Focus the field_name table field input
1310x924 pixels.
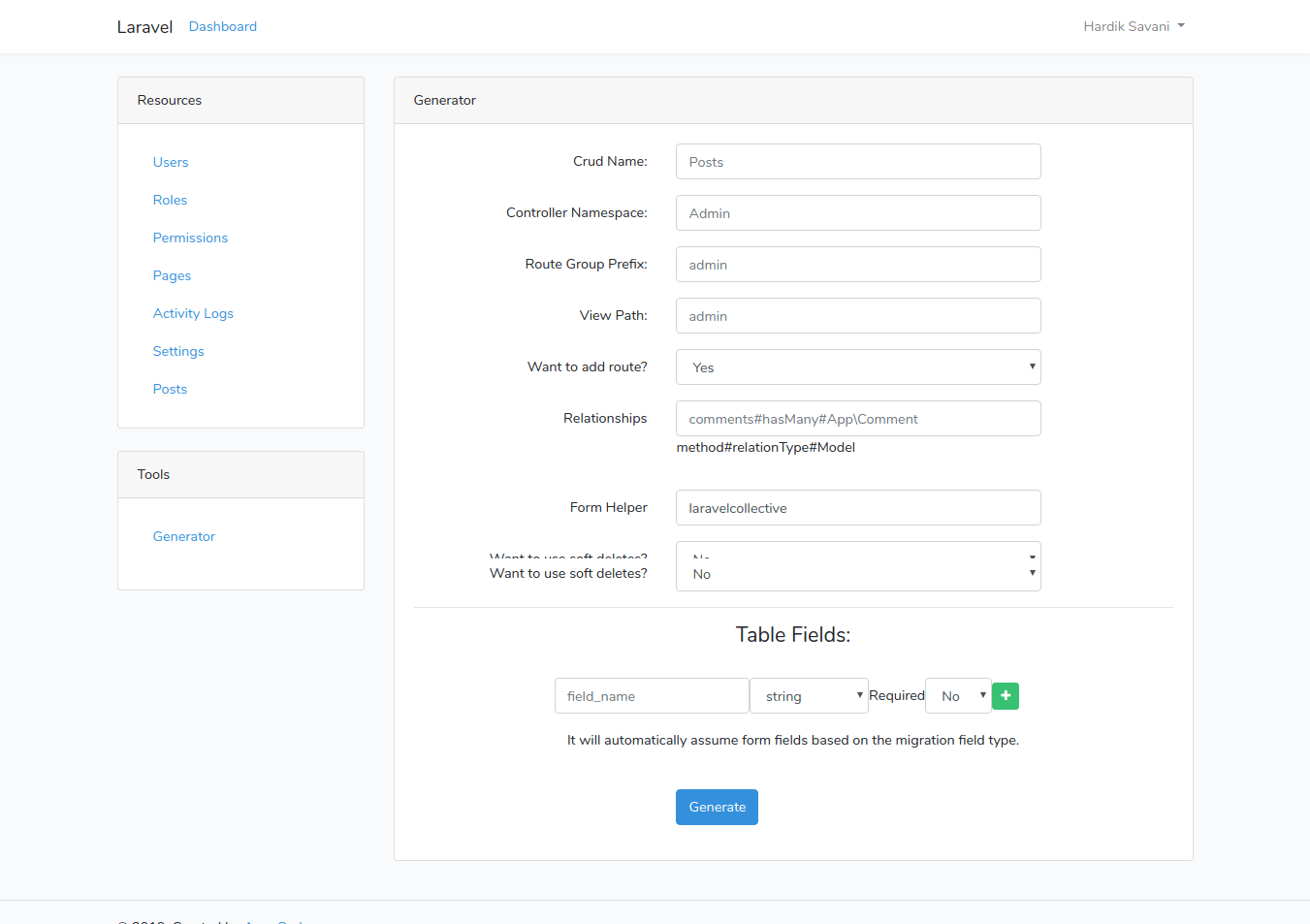coord(651,696)
